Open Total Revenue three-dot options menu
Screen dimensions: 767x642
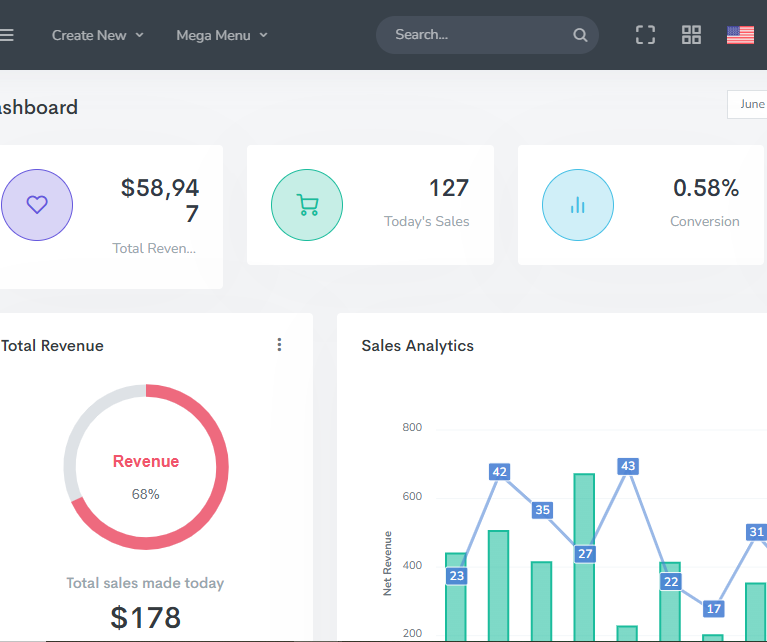tap(279, 345)
